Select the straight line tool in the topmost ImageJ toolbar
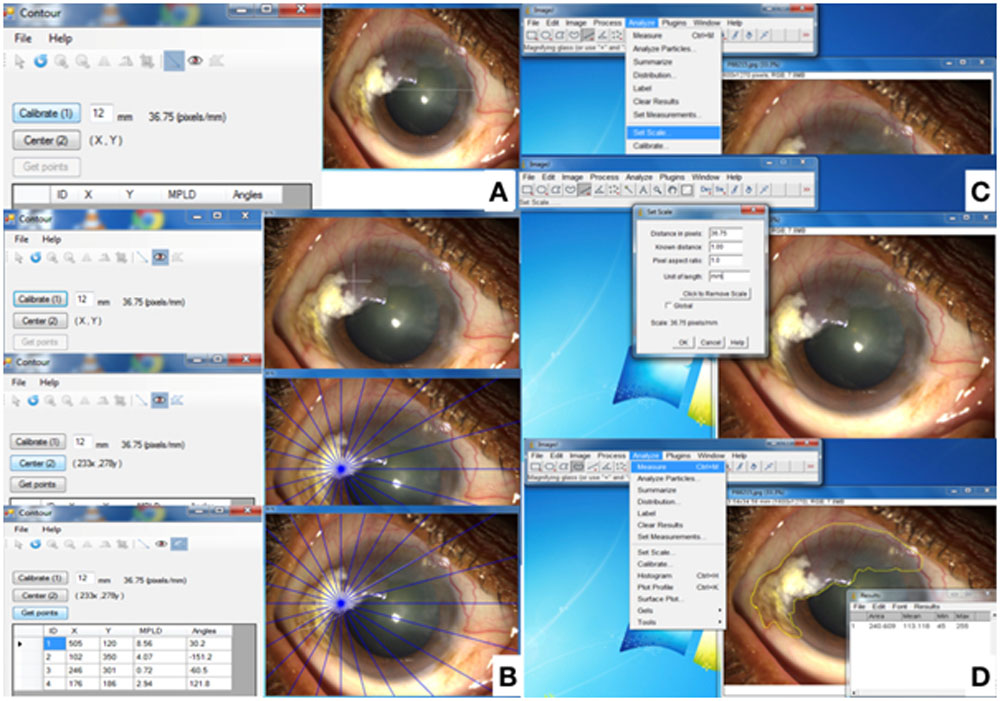Screen dimensions: 1000x701 [588, 35]
